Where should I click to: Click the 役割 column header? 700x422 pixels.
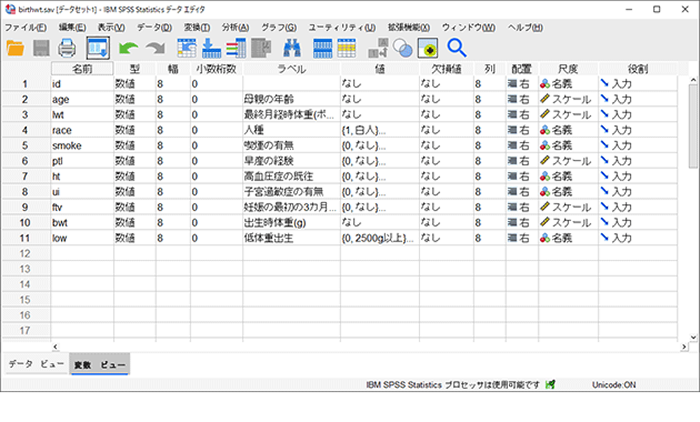[638, 69]
